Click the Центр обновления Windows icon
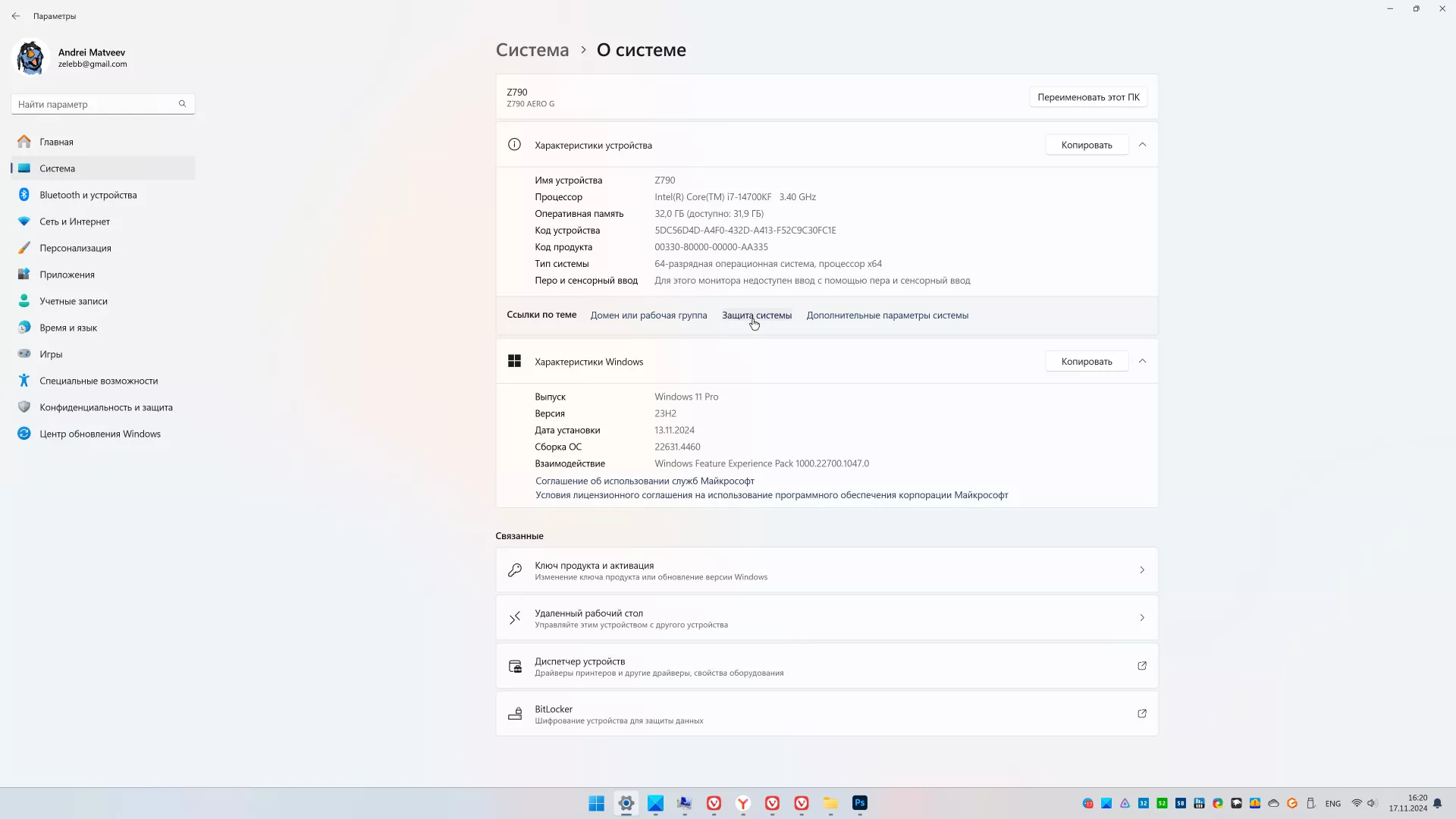This screenshot has height=819, width=1456. point(24,434)
